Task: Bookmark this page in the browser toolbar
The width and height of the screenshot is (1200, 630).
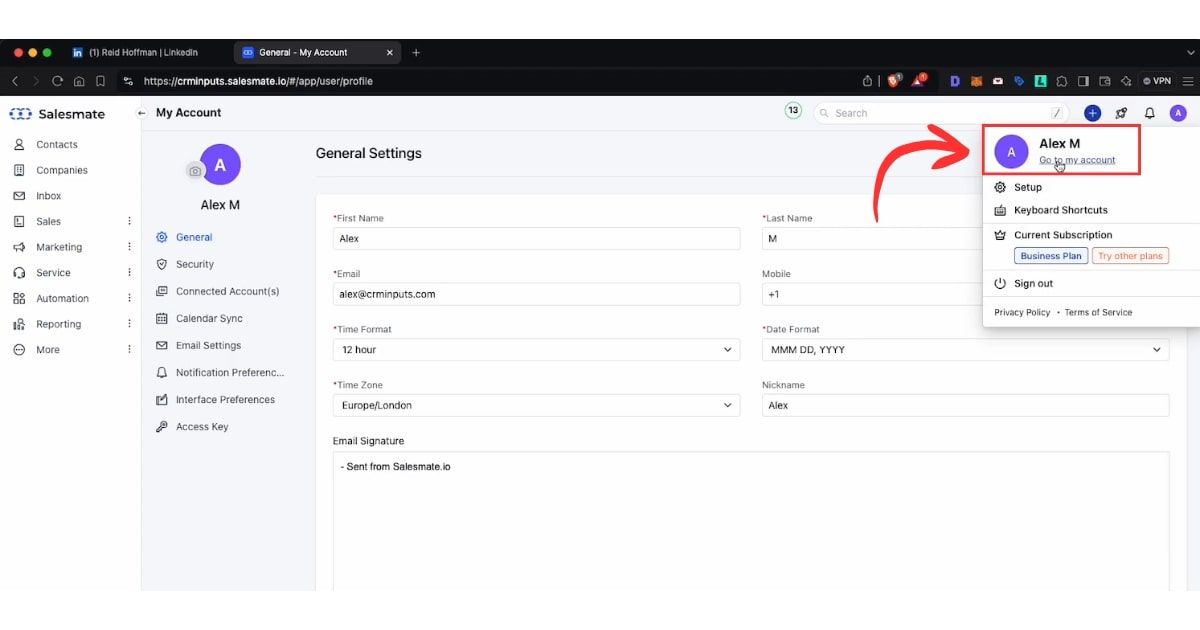Action: pyautogui.click(x=100, y=81)
